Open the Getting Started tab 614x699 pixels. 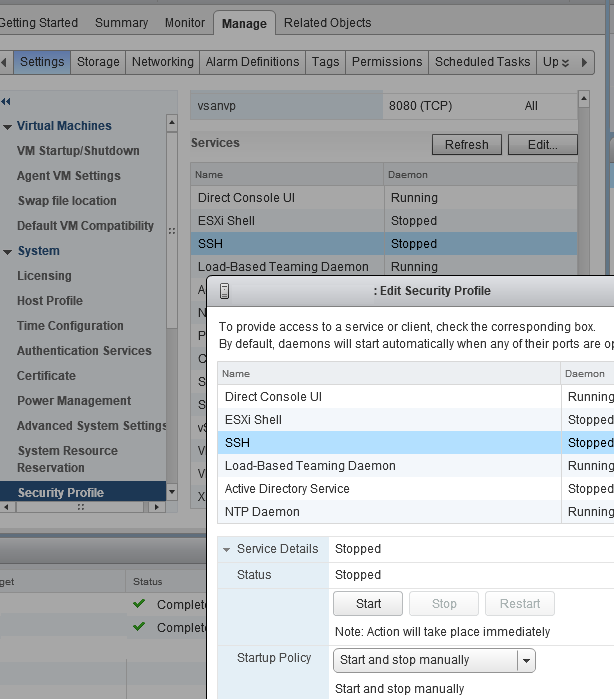38,23
